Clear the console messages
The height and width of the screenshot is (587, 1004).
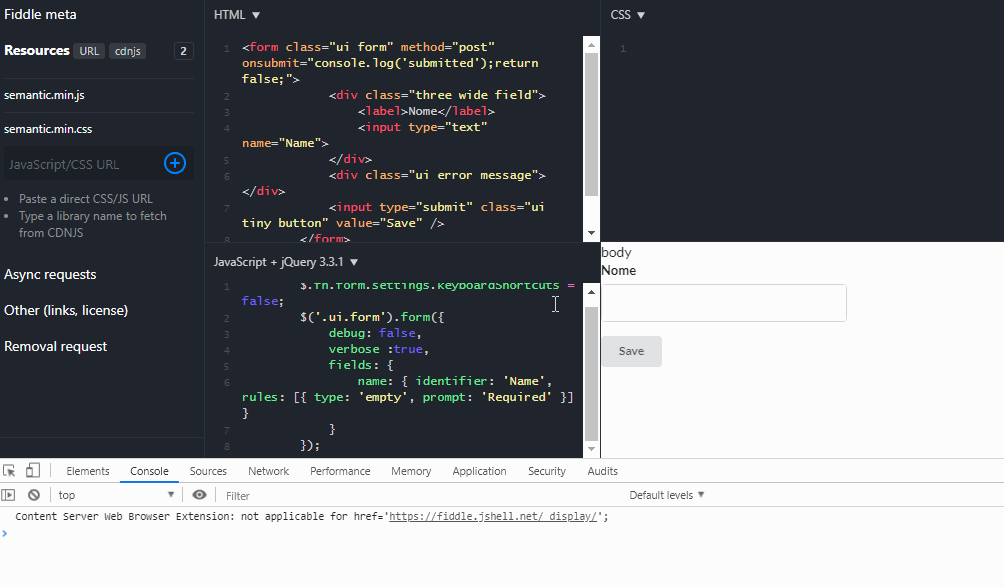[x=34, y=494]
